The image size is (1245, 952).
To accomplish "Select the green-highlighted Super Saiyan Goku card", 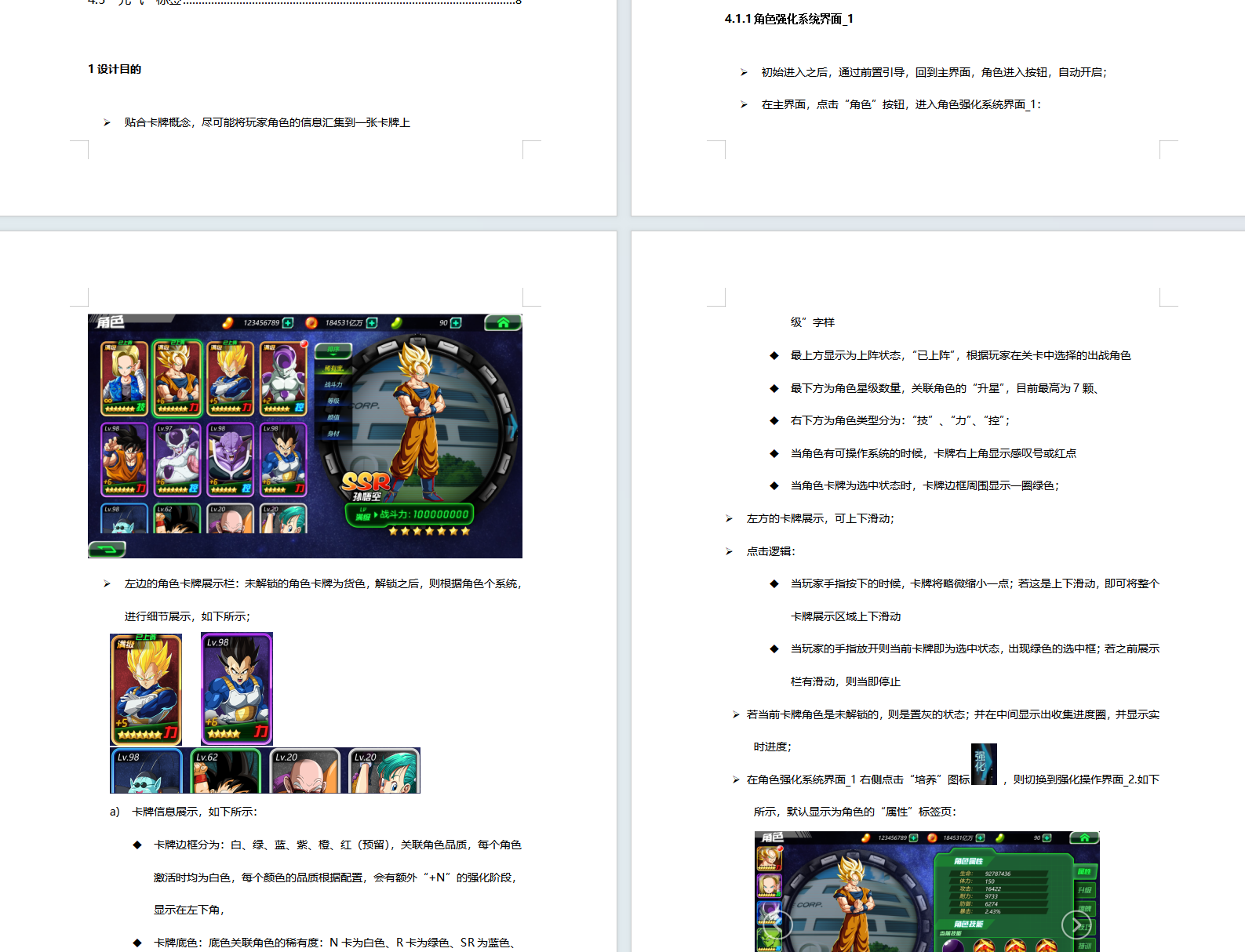I will 177,378.
